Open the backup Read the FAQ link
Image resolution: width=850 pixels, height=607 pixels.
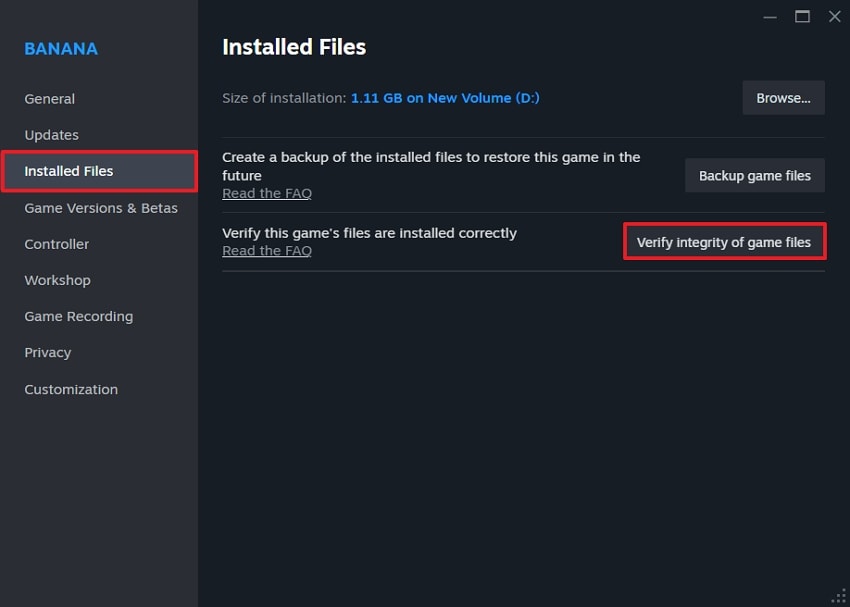coord(266,192)
